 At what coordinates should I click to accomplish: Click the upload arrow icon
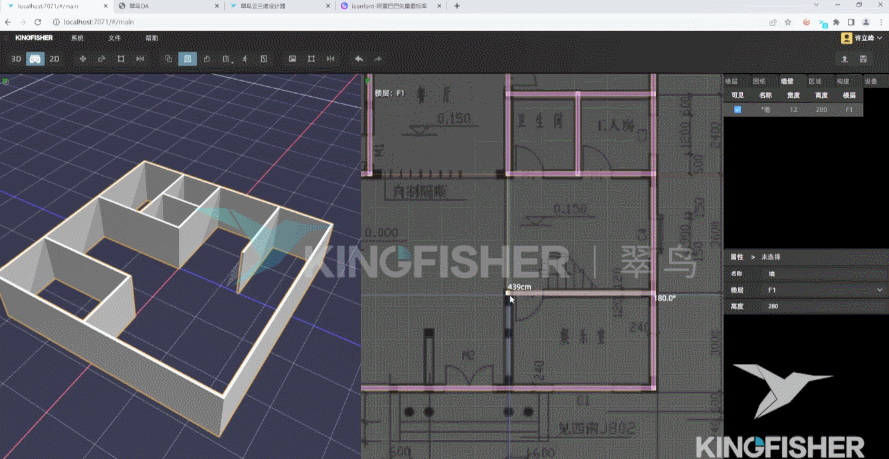(844, 59)
